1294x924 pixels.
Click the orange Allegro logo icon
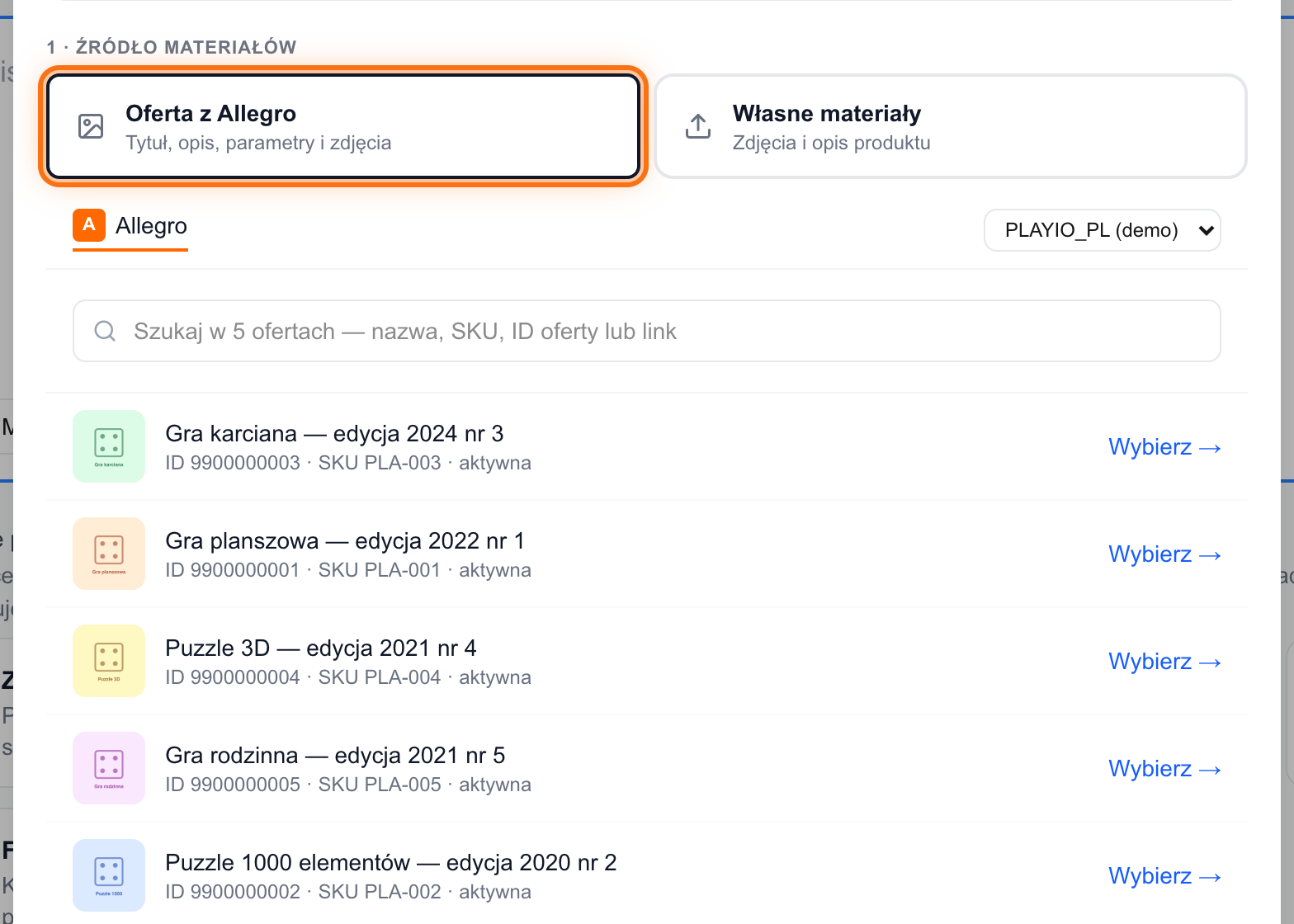(89, 225)
